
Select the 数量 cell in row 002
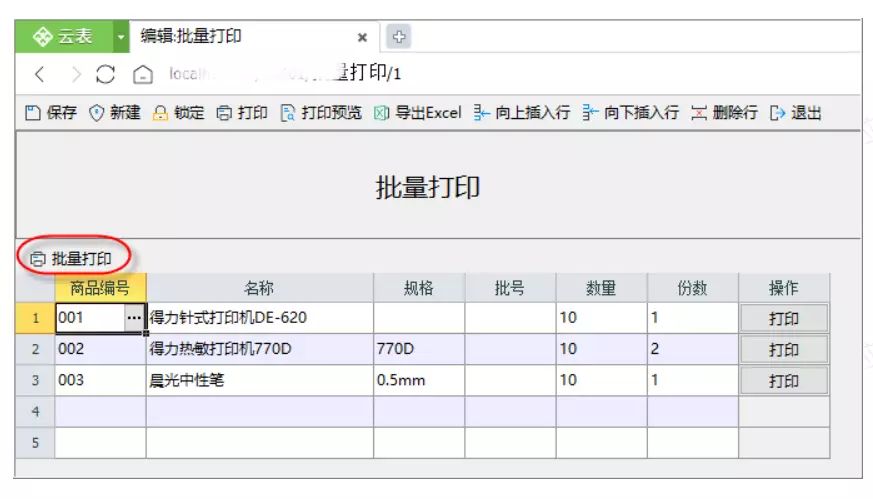point(601,349)
